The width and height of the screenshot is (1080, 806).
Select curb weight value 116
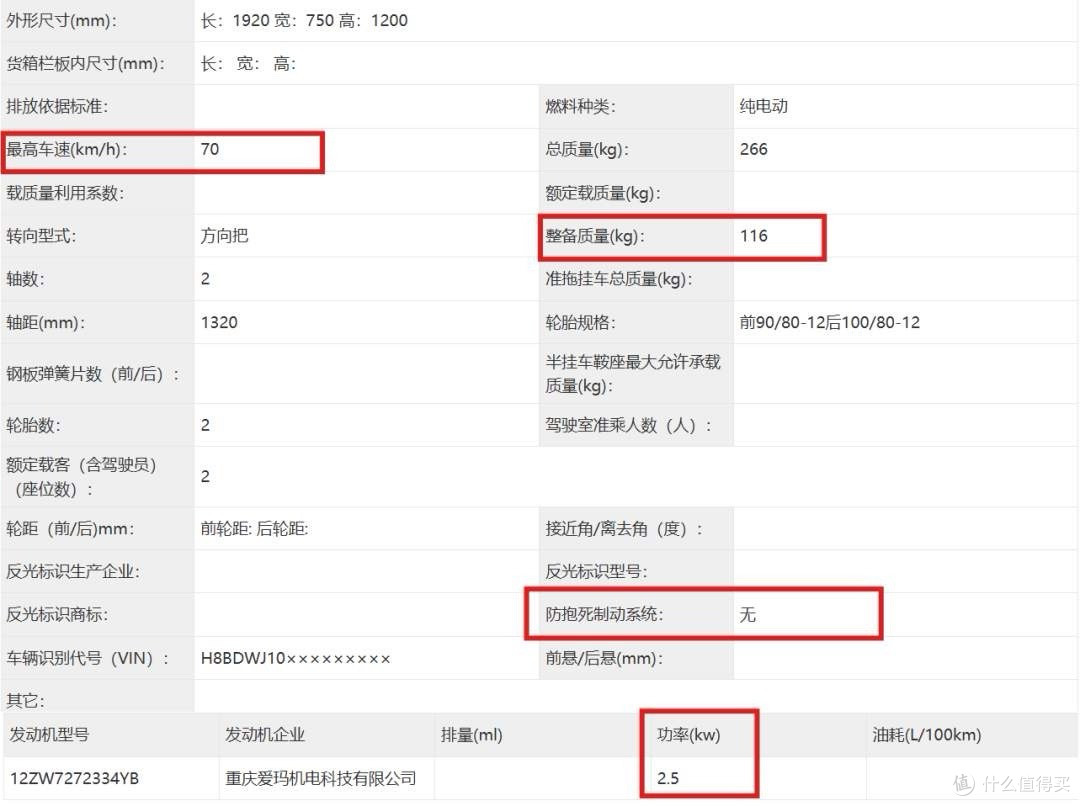tap(754, 236)
